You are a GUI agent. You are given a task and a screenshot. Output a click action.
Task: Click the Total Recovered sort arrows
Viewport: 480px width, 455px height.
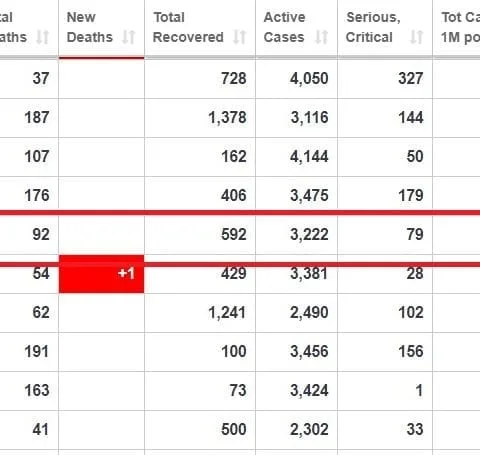[x=240, y=37]
